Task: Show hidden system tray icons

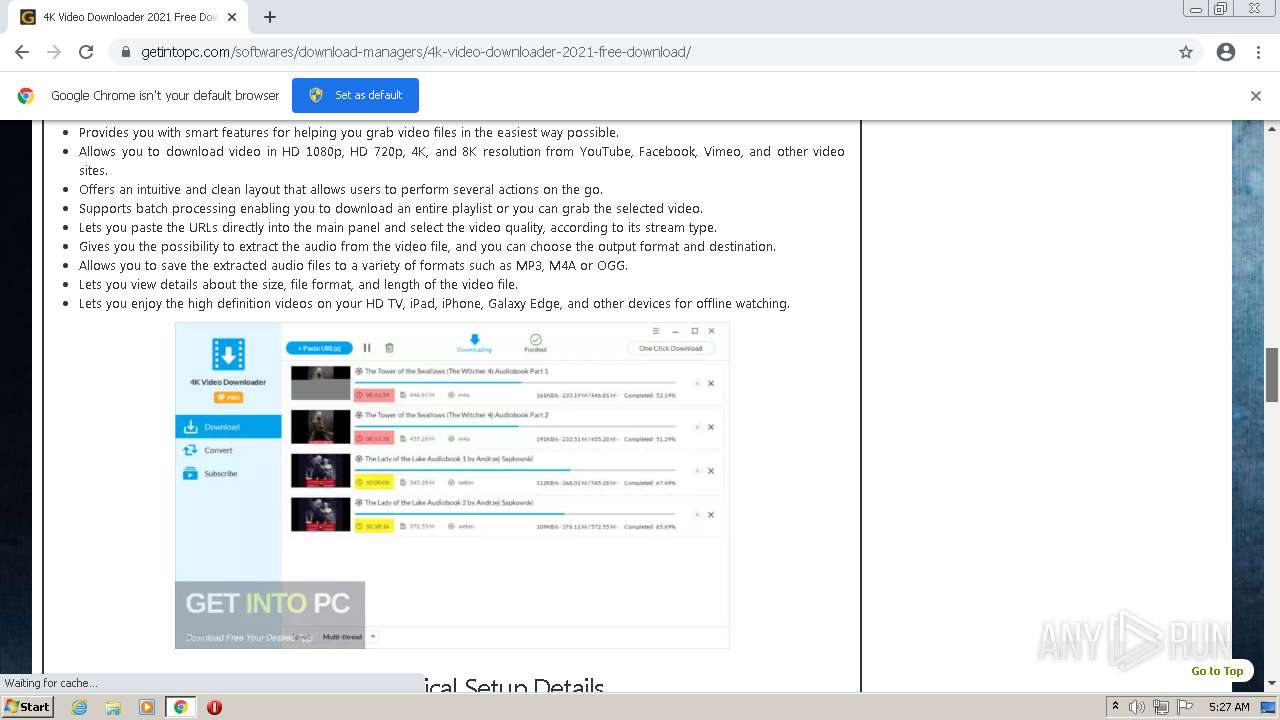Action: click(x=1115, y=707)
